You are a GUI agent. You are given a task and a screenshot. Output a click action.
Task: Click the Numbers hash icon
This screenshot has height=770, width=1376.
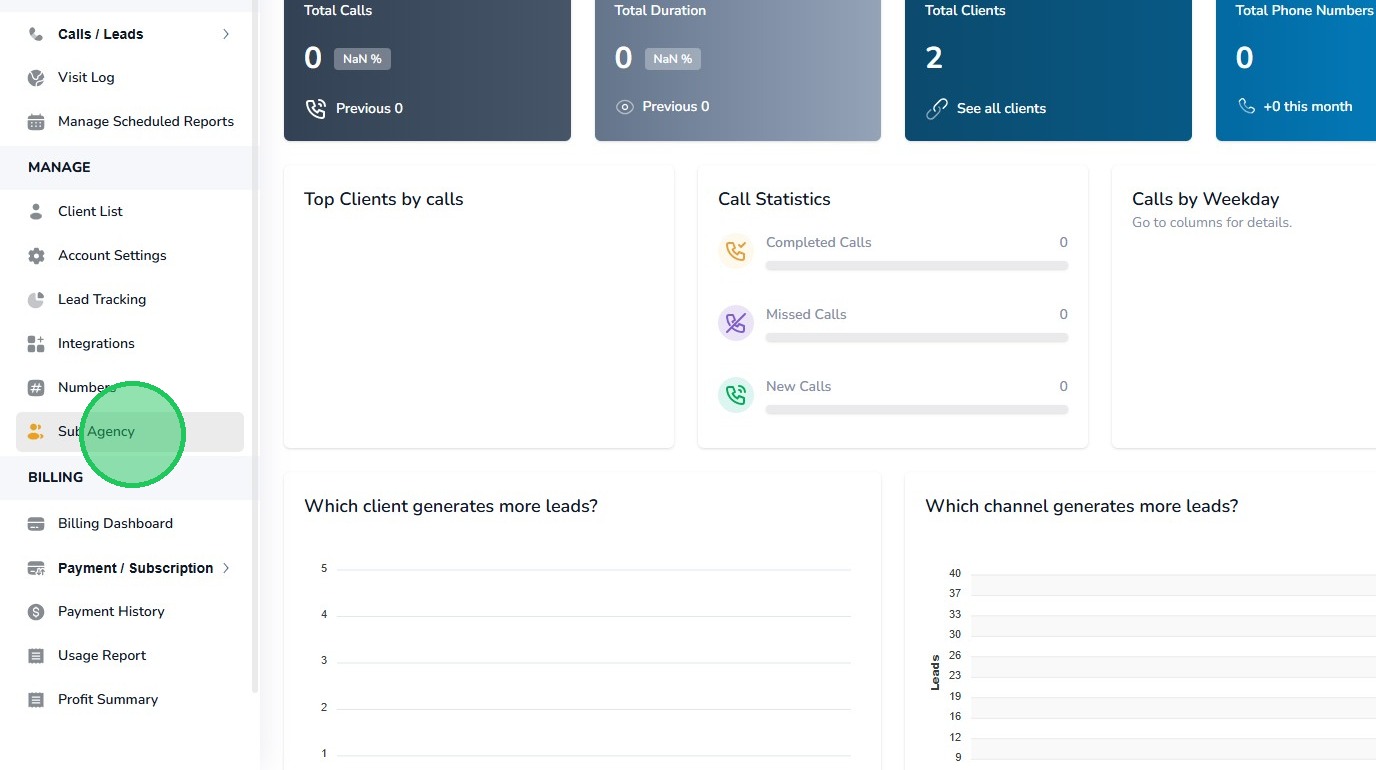(x=36, y=388)
